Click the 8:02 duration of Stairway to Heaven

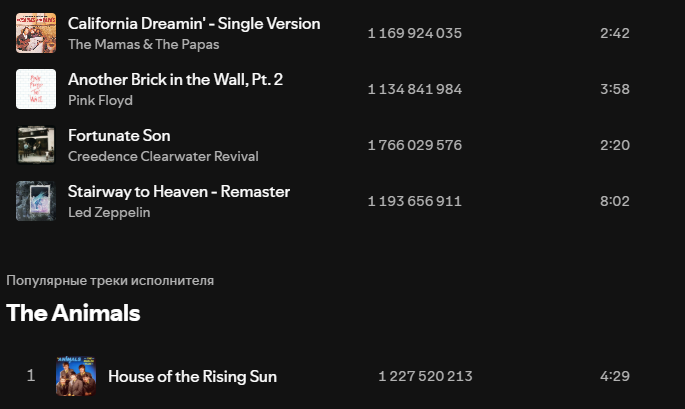tap(615, 201)
